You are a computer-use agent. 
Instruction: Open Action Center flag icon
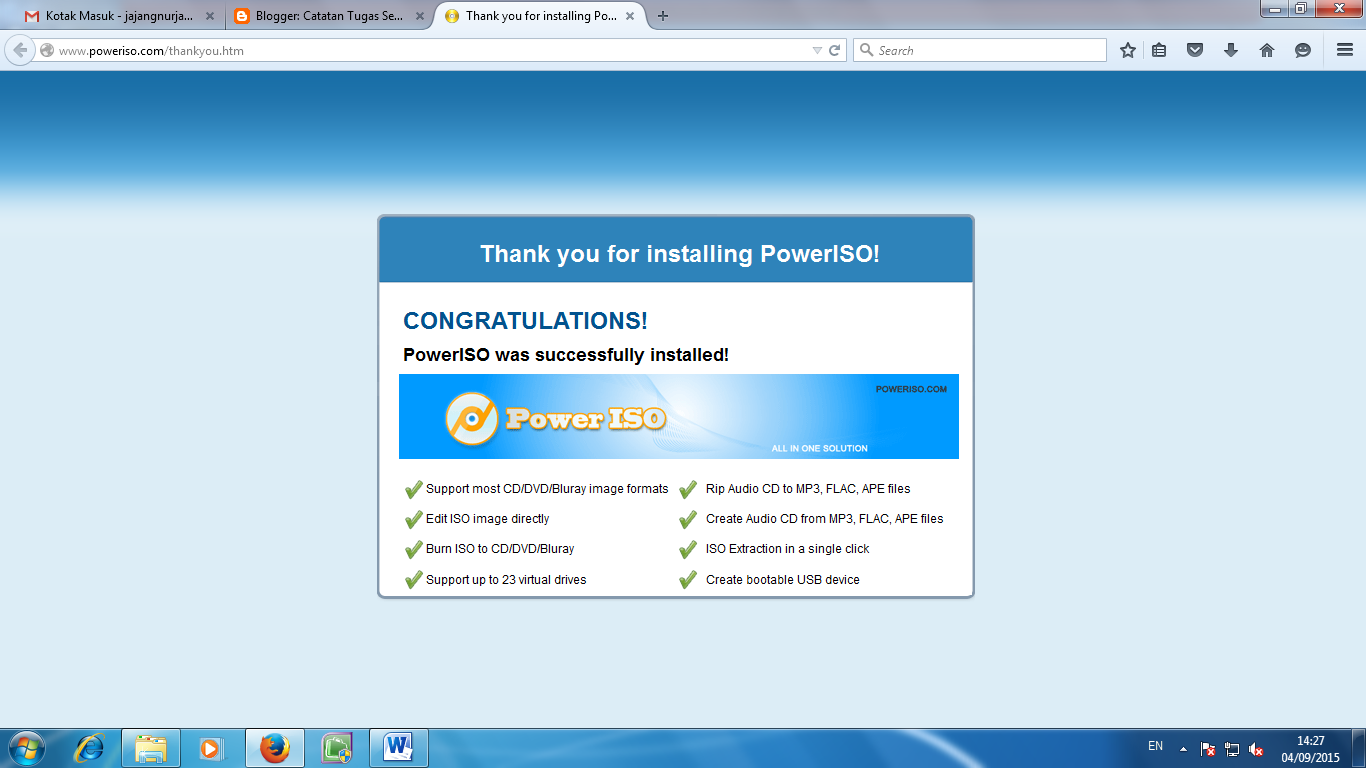tap(1208, 749)
